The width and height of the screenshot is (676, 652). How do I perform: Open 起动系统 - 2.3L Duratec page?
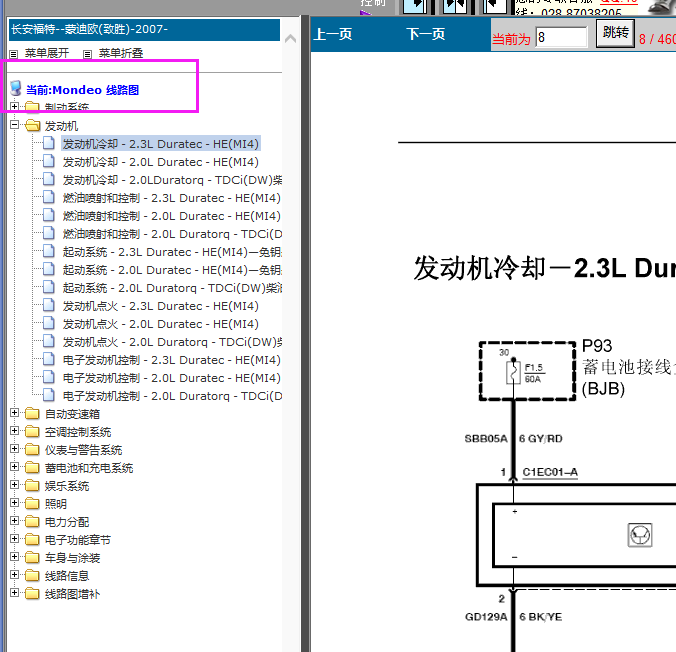pos(172,252)
